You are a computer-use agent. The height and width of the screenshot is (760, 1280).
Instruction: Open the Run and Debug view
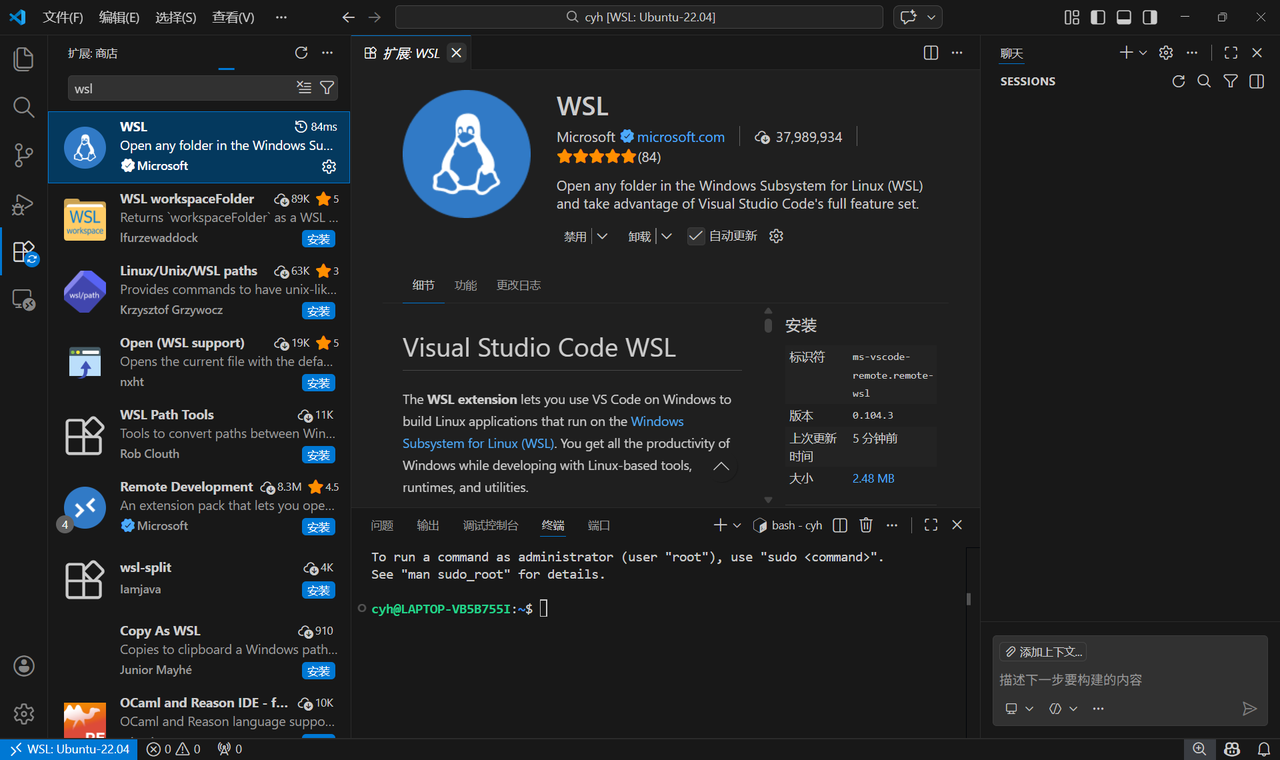pos(24,204)
